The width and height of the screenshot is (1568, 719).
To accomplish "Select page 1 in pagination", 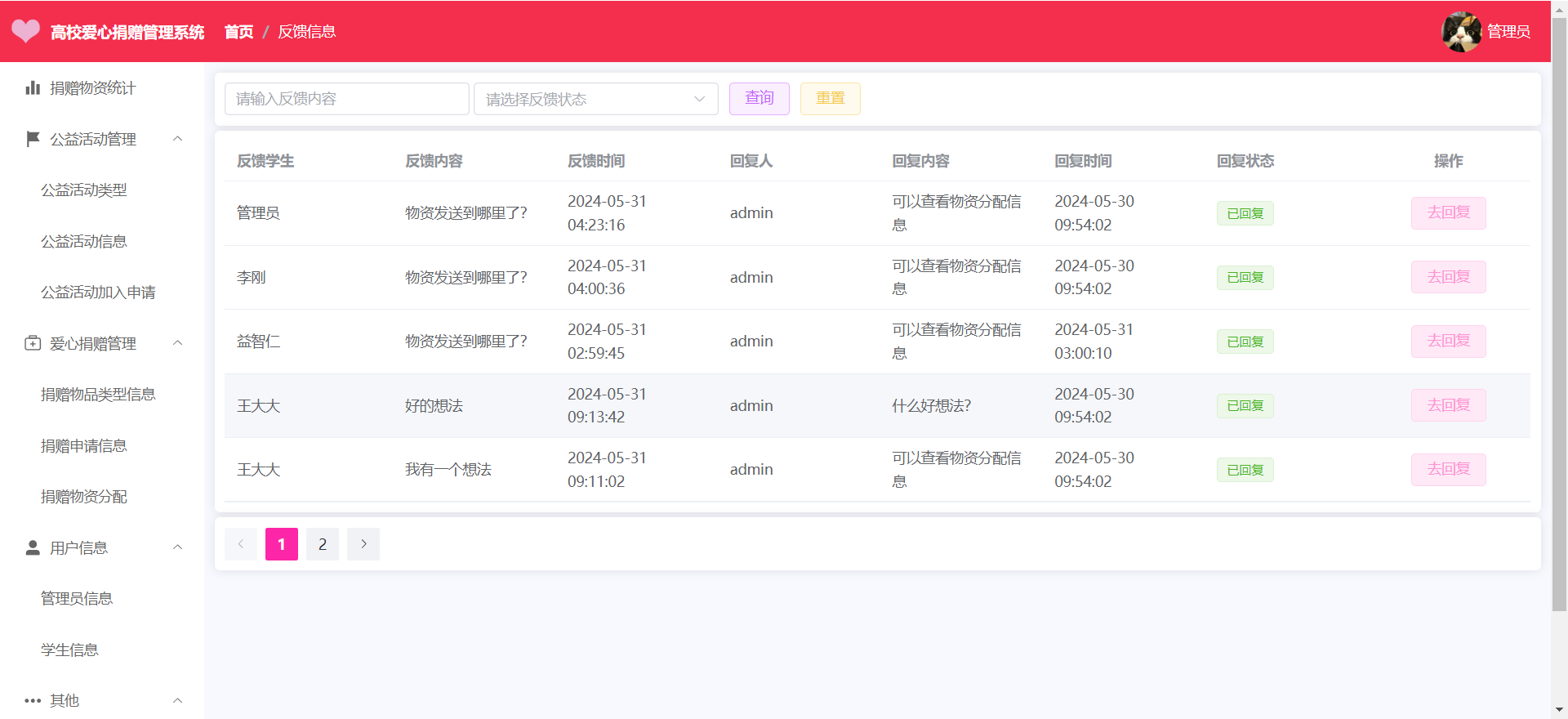I will click(x=282, y=544).
